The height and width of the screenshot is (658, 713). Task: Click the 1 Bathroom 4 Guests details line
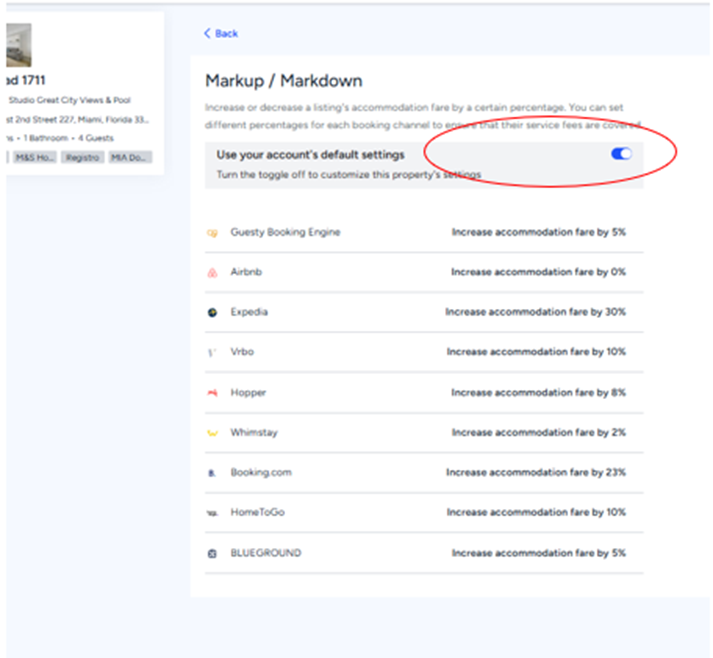coord(60,138)
